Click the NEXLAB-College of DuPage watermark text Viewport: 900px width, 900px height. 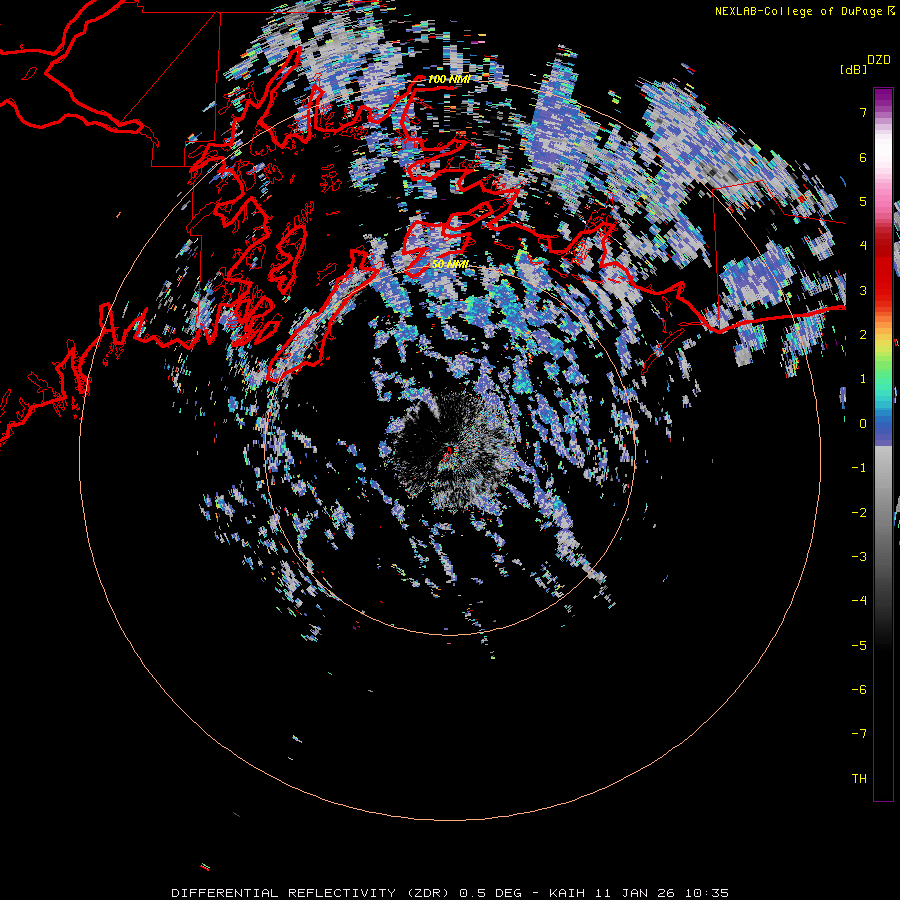(805, 11)
